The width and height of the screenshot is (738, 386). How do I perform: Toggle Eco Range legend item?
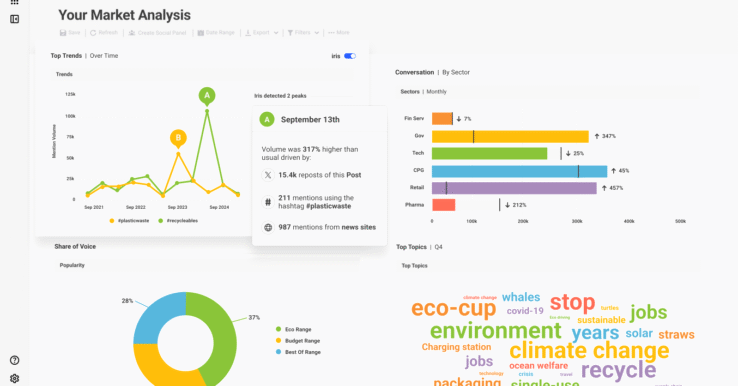tap(294, 330)
